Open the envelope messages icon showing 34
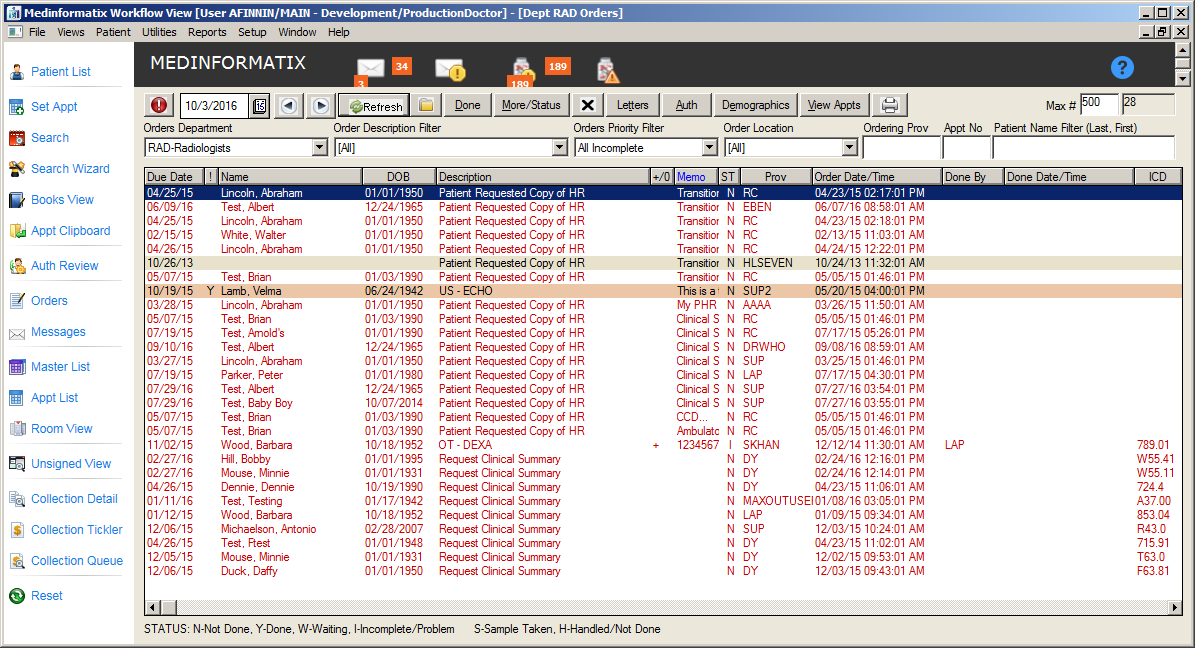 (x=371, y=68)
